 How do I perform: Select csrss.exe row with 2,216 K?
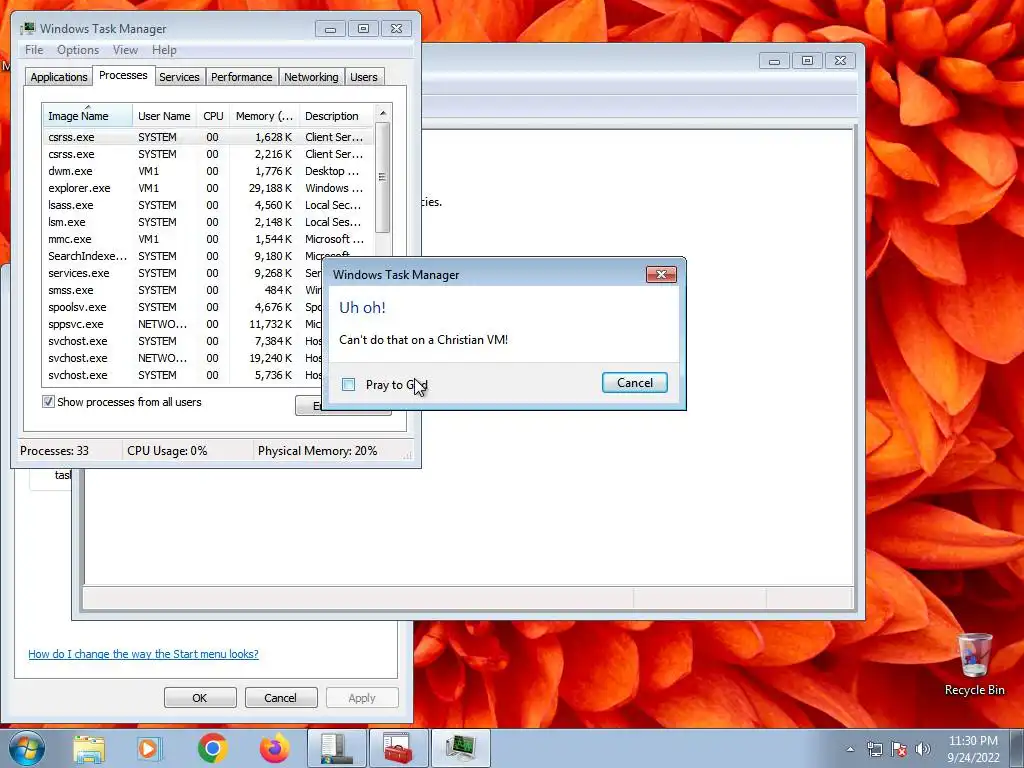(208, 154)
